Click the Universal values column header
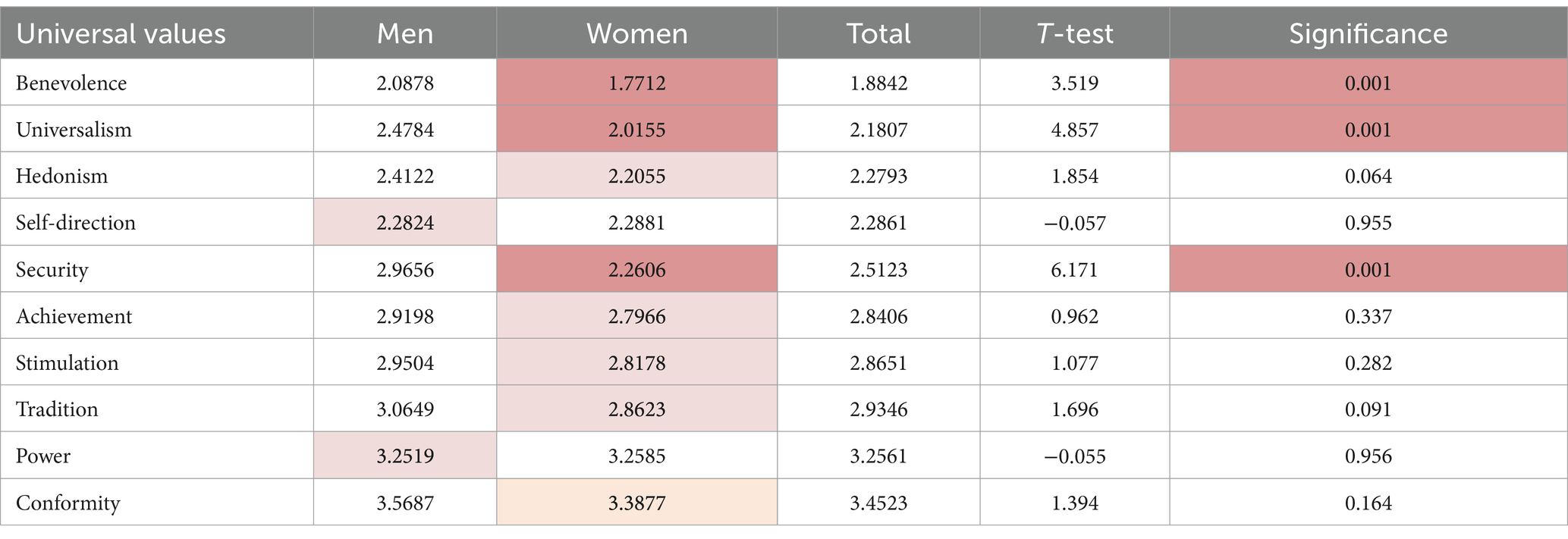 121,34
